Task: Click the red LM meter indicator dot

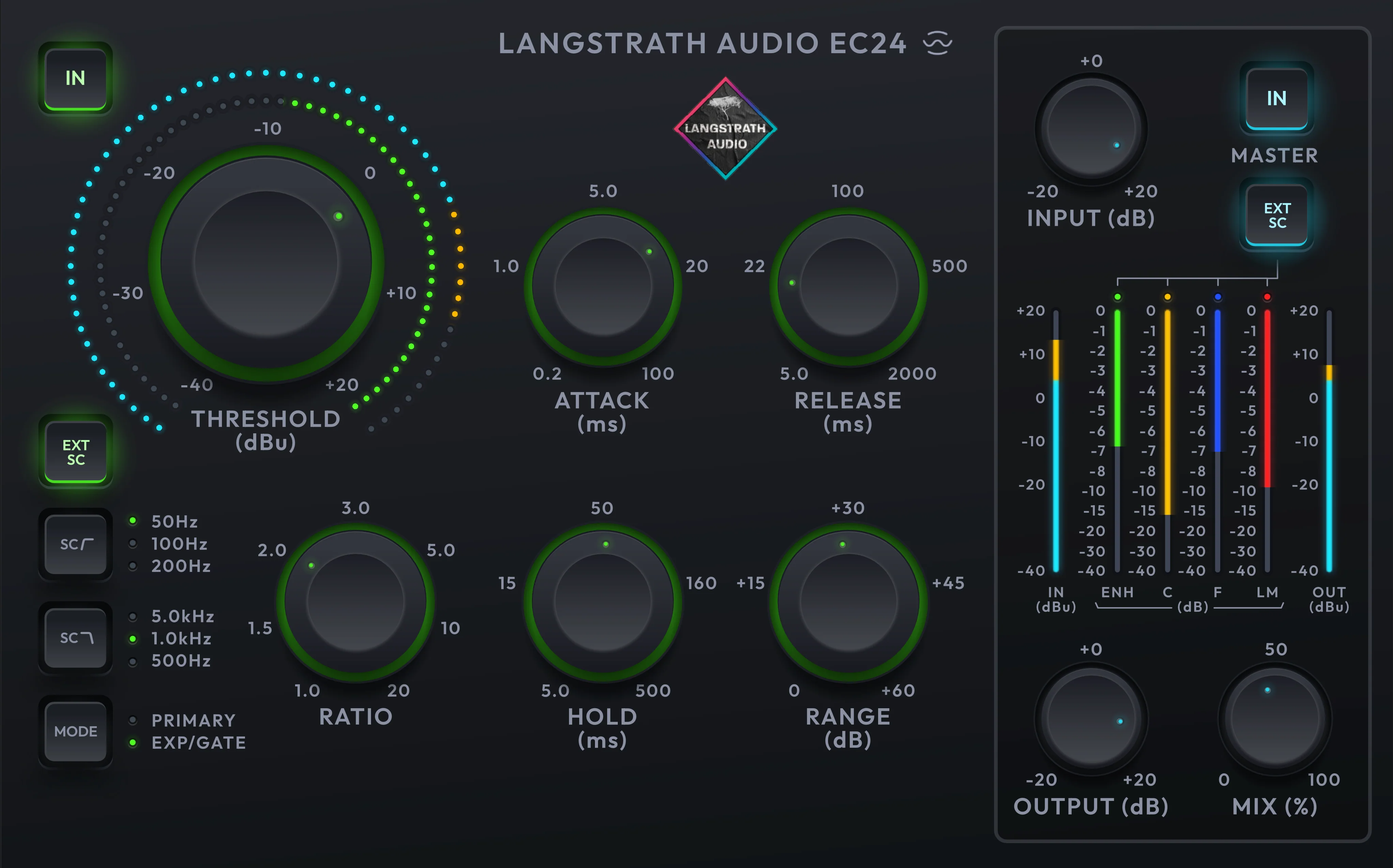Action: (1267, 297)
